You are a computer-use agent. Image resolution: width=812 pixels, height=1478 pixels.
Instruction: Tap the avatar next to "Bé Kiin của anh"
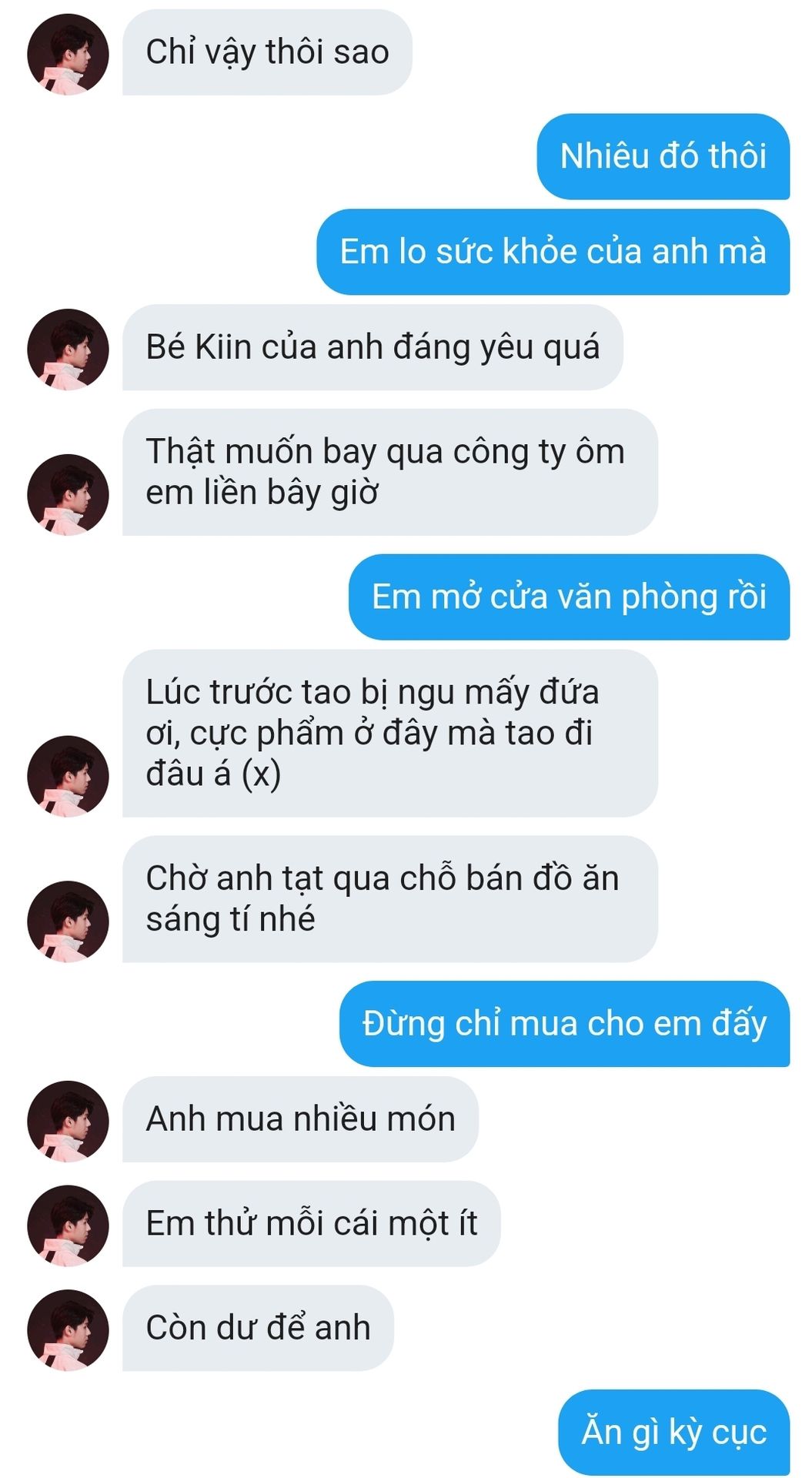point(68,349)
